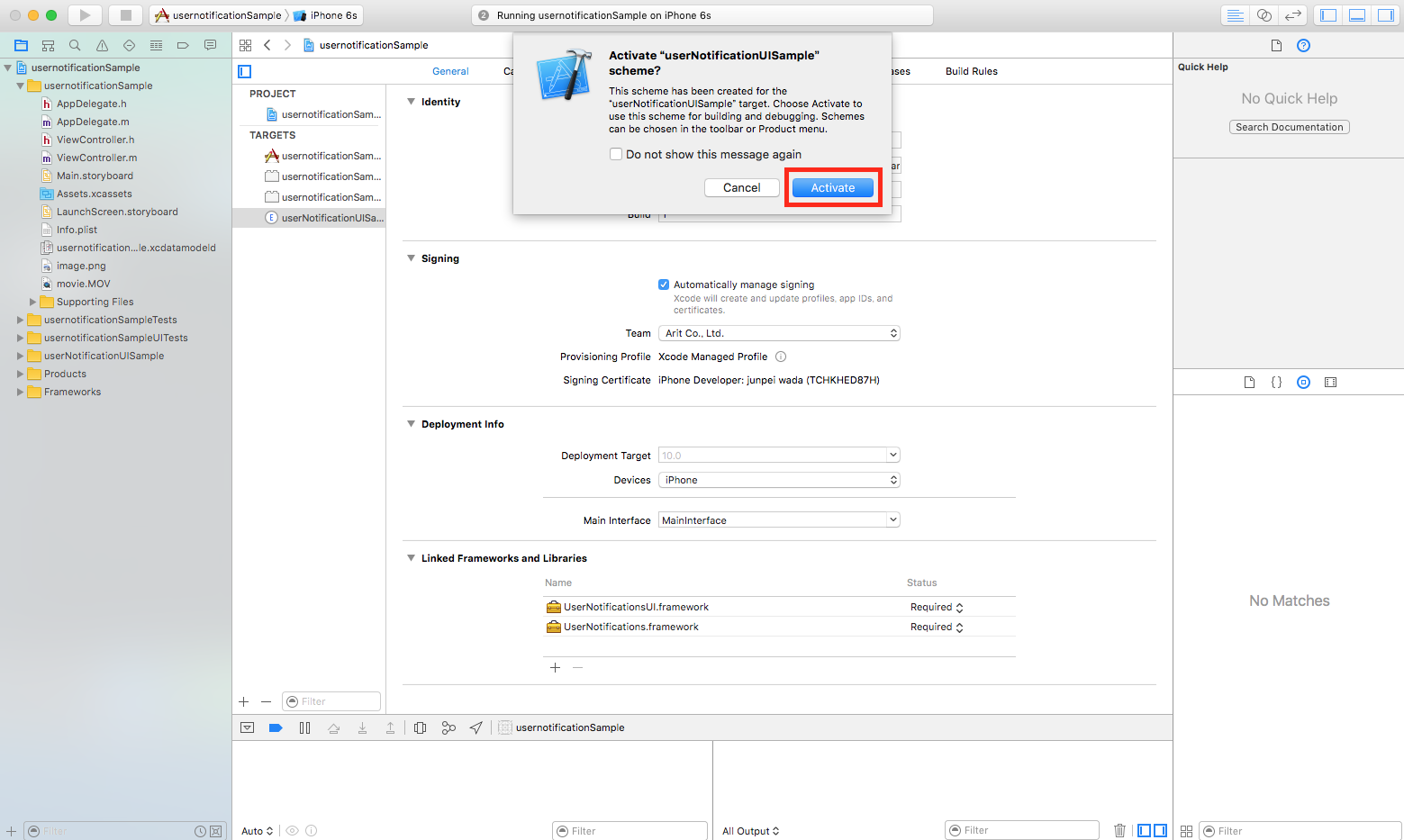The height and width of the screenshot is (840, 1404).
Task: Change UserNotifications.framework Required status
Action: [937, 627]
